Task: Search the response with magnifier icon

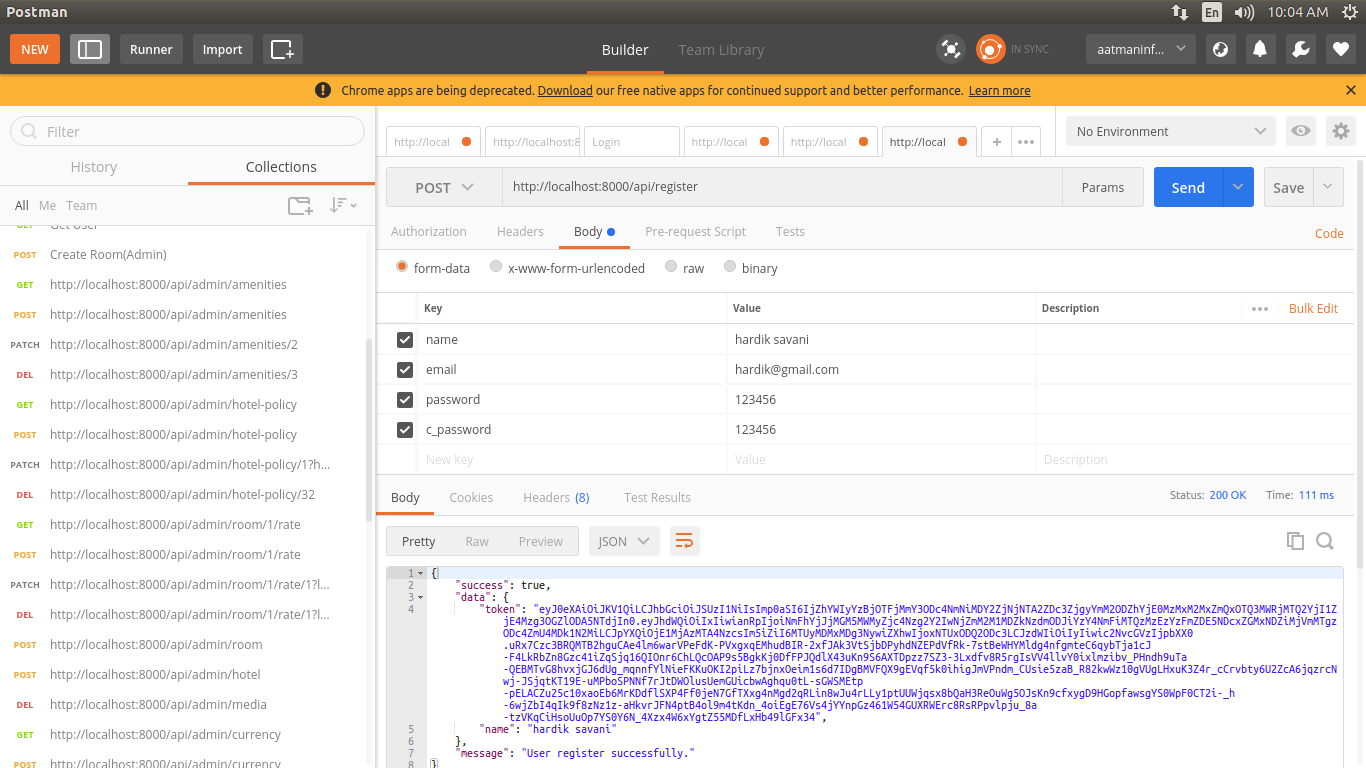Action: point(1325,541)
